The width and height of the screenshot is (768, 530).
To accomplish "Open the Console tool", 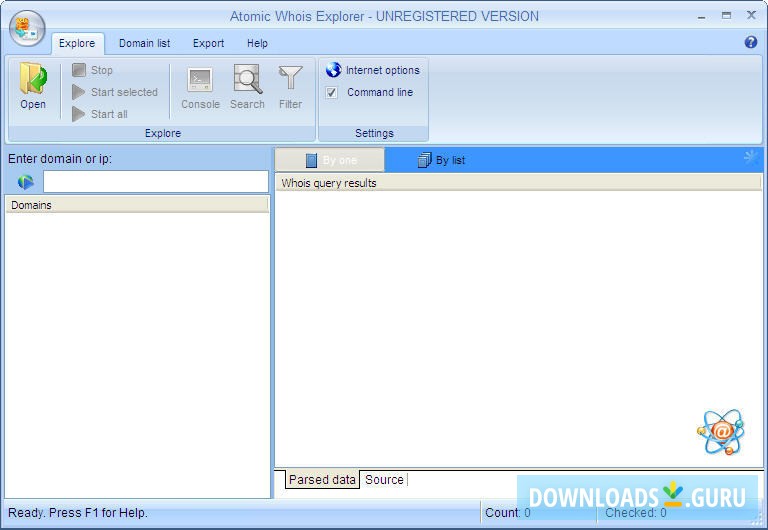I will [x=200, y=88].
